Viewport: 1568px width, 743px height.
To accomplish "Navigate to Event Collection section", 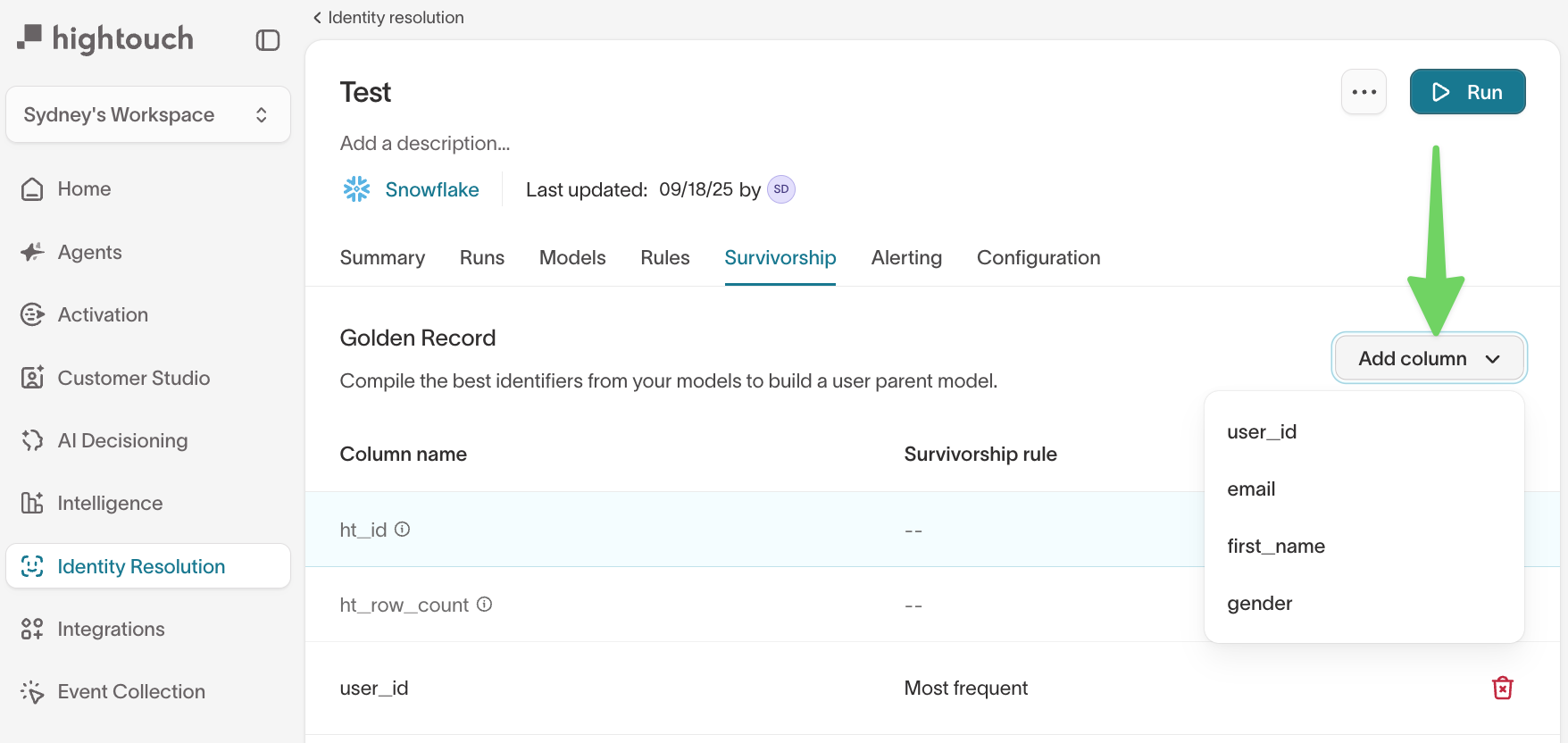I will click(x=131, y=691).
